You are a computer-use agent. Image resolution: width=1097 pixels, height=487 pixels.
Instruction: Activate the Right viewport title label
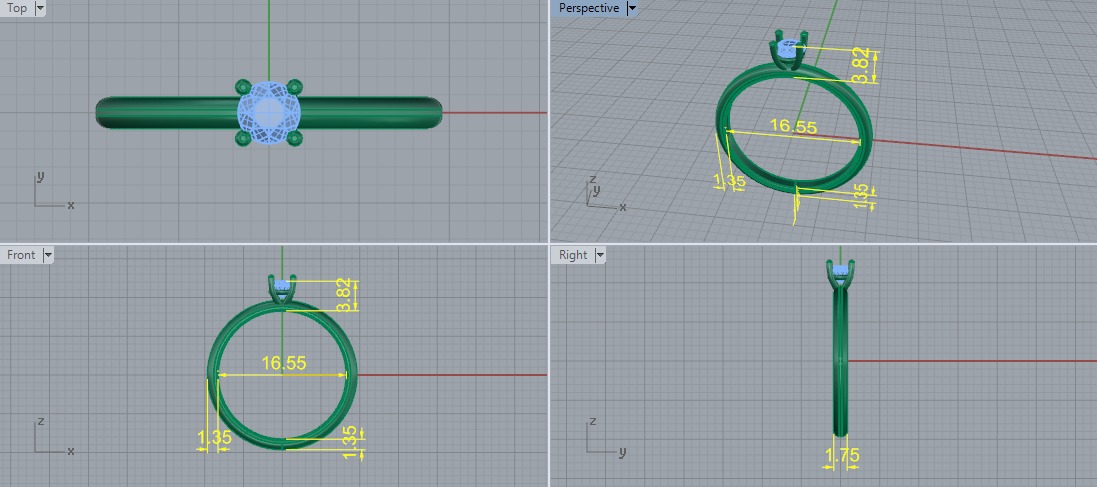(x=573, y=255)
